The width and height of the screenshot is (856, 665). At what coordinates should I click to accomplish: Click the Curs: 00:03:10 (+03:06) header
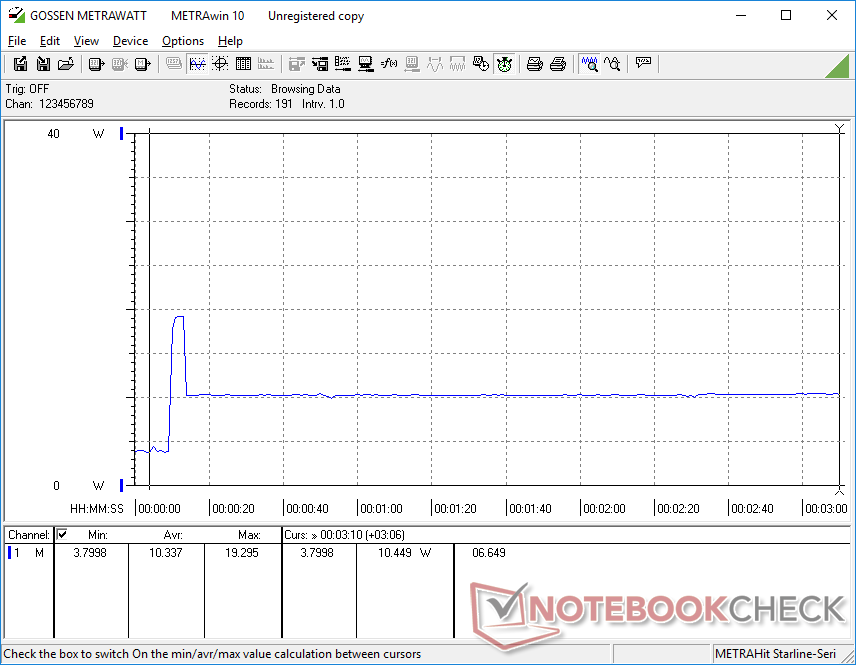tap(344, 535)
